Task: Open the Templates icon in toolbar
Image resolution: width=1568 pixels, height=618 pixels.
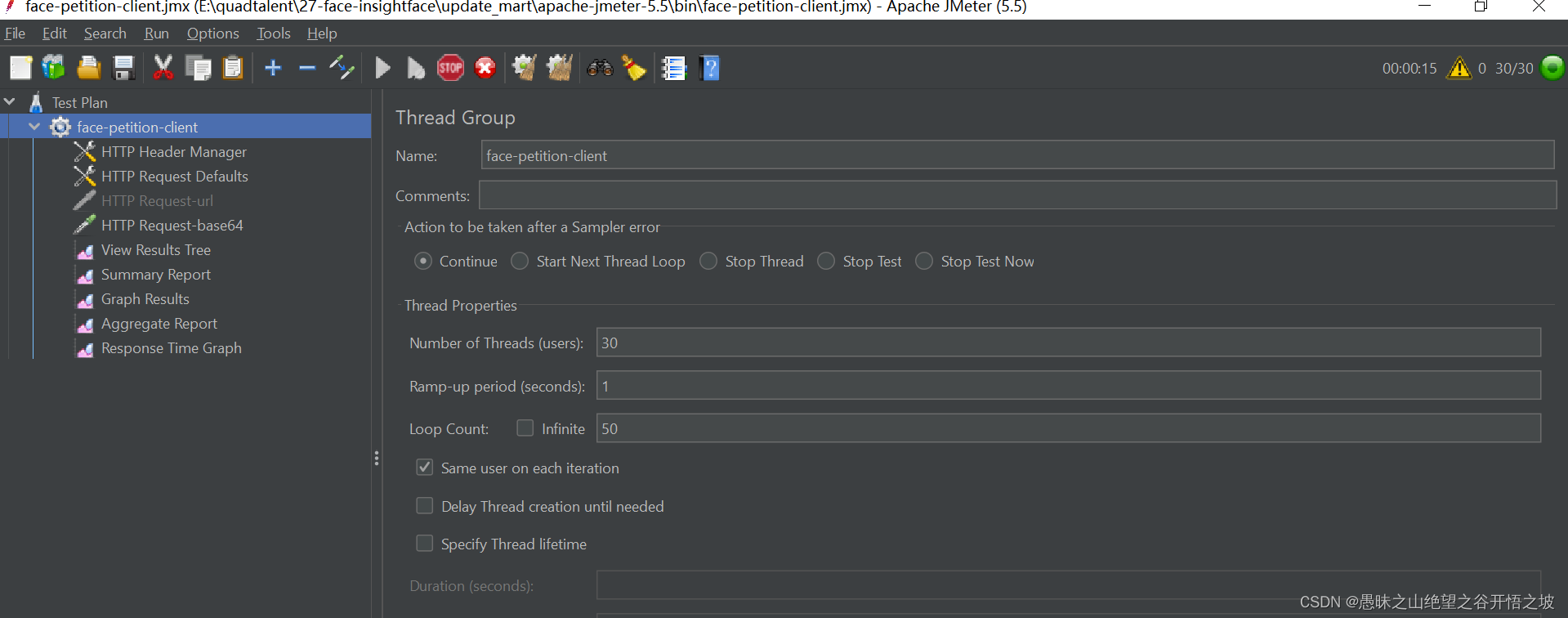Action: [54, 68]
